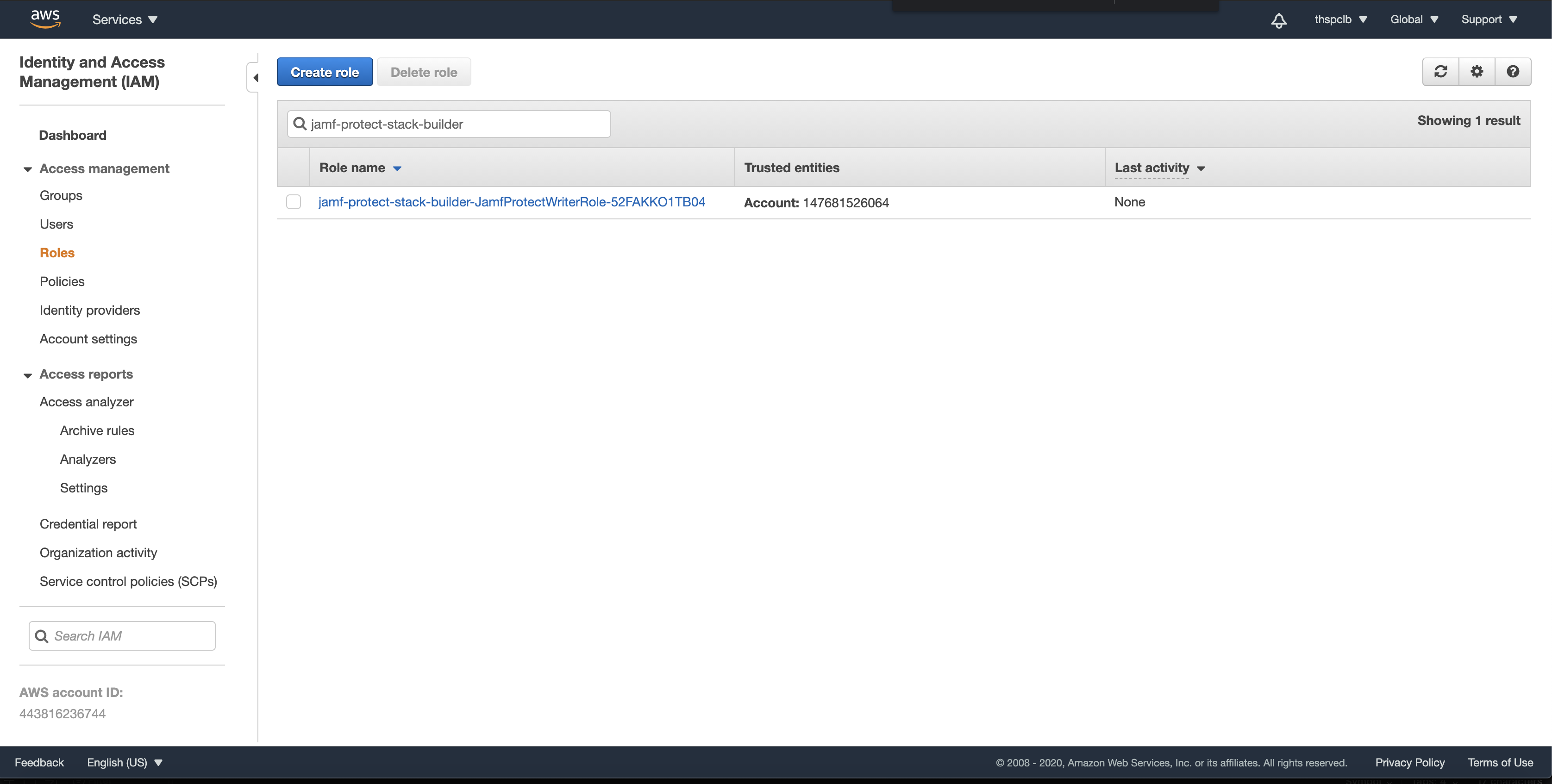Image resolution: width=1552 pixels, height=784 pixels.
Task: Refresh the roles list
Action: (1440, 72)
